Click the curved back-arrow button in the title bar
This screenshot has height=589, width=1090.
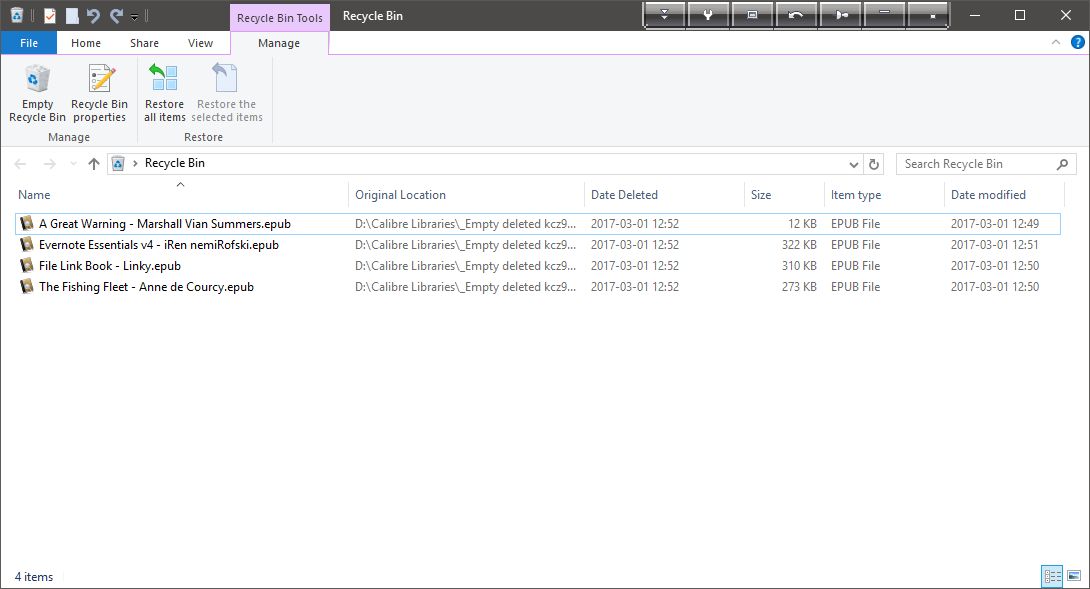pyautogui.click(x=795, y=15)
